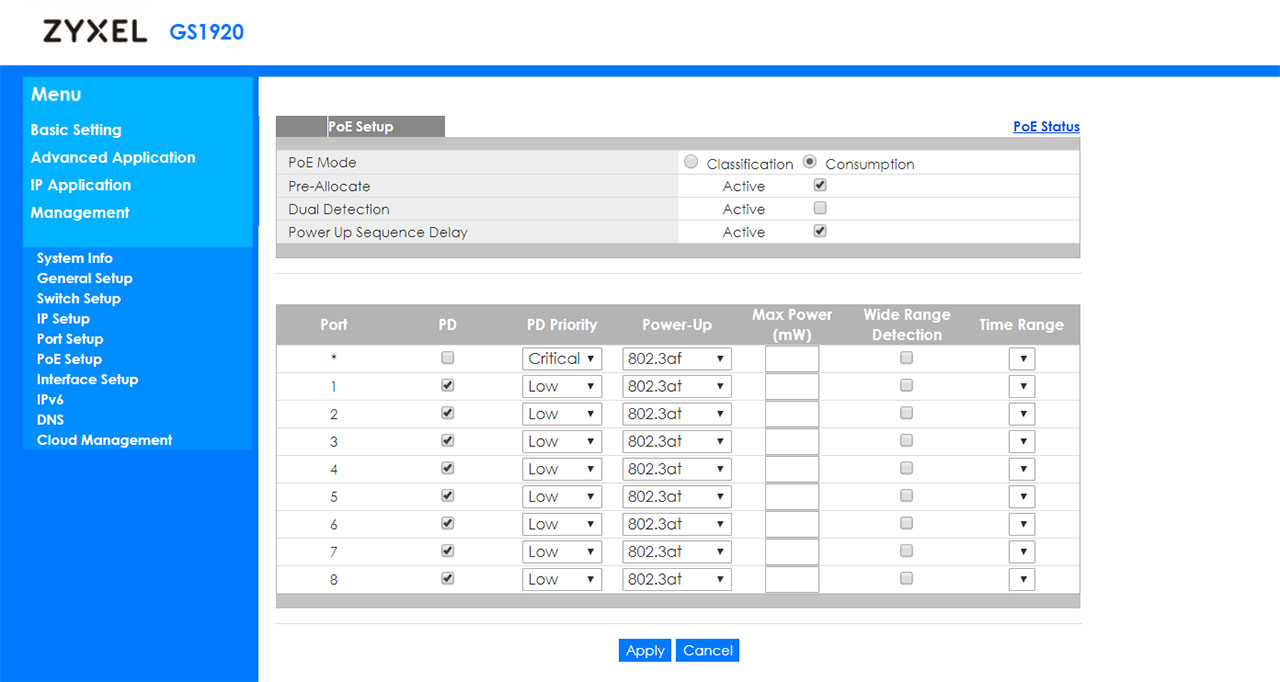1280x682 pixels.
Task: Click the Power Up Sequence Delay label
Action: 378,232
